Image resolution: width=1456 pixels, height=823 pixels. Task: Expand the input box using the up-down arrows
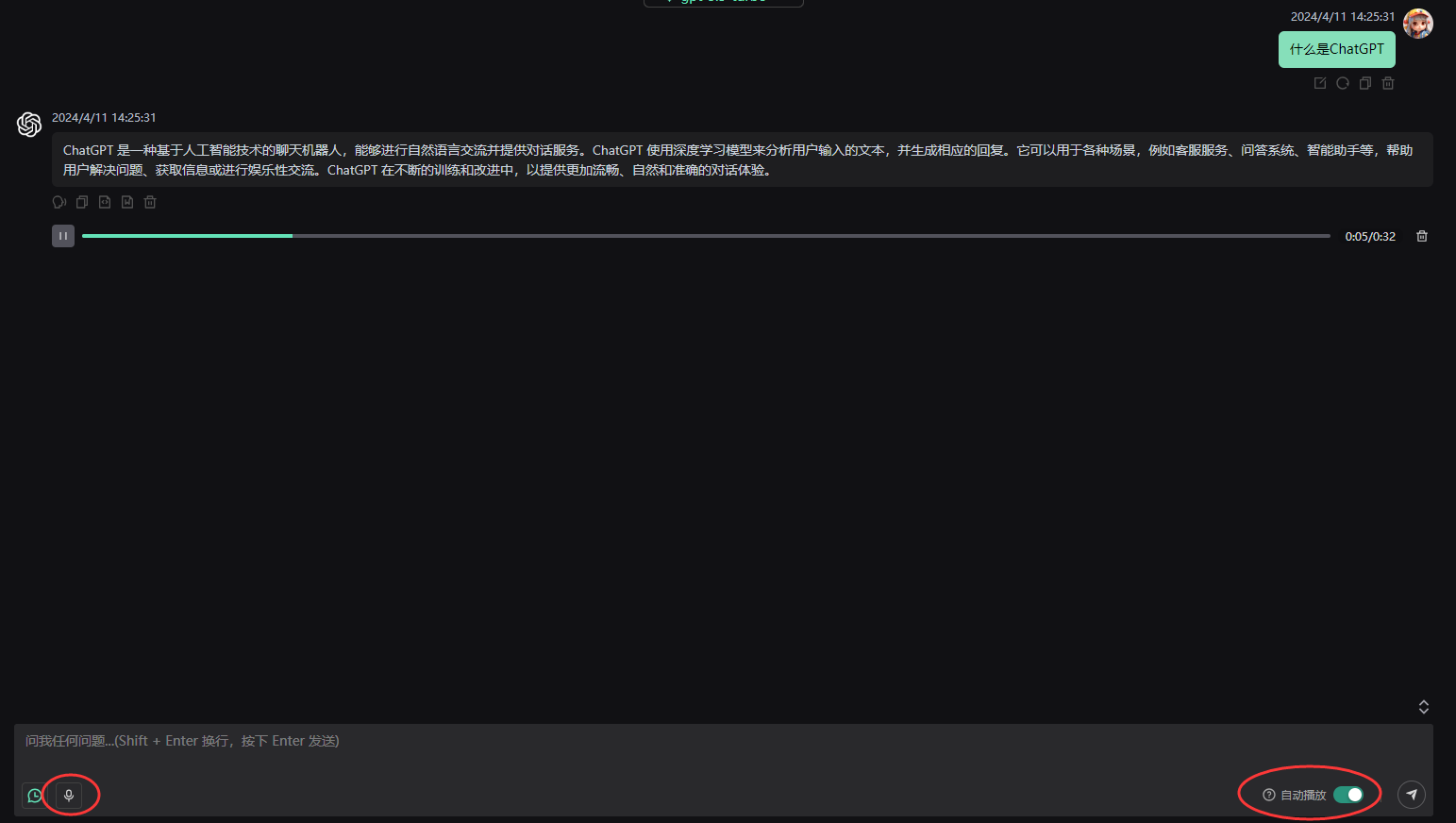pyautogui.click(x=1424, y=707)
